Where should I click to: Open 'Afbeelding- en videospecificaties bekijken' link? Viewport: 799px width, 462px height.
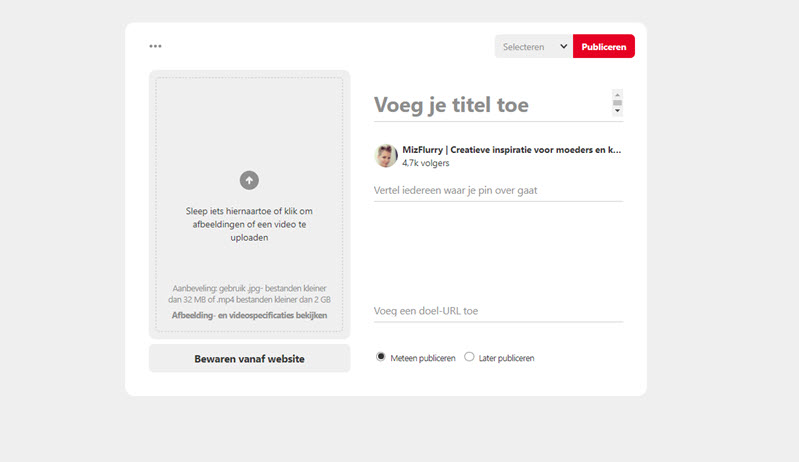(249, 315)
